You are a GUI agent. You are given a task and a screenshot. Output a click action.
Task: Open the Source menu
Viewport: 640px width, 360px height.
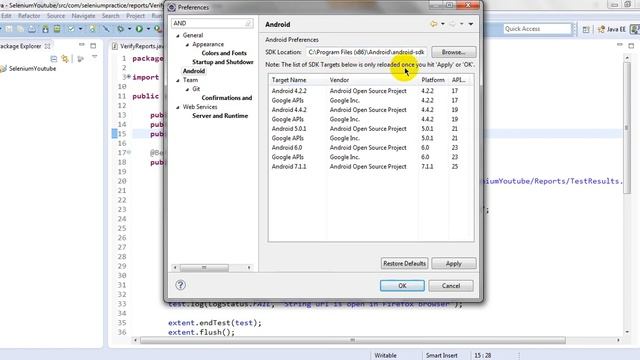coord(56,16)
